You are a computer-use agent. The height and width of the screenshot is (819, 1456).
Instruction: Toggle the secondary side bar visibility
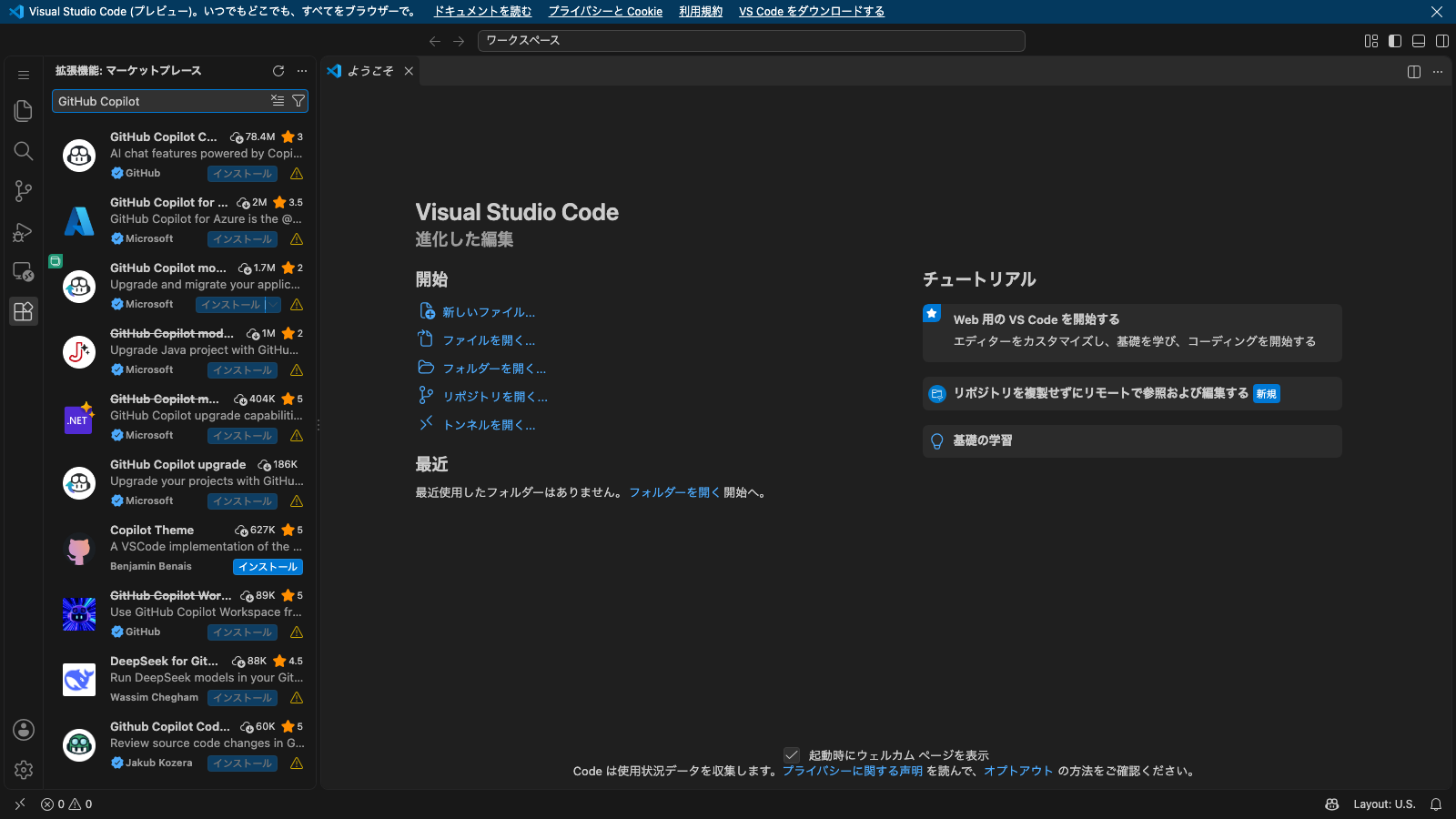[1442, 41]
